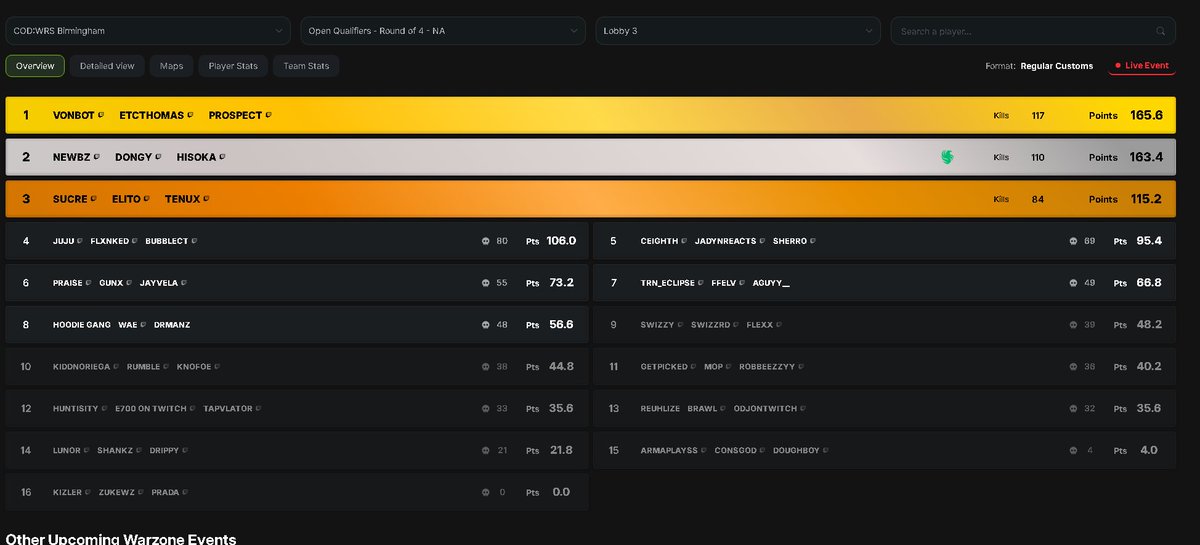Click player name JADYNREACTS

pos(726,241)
